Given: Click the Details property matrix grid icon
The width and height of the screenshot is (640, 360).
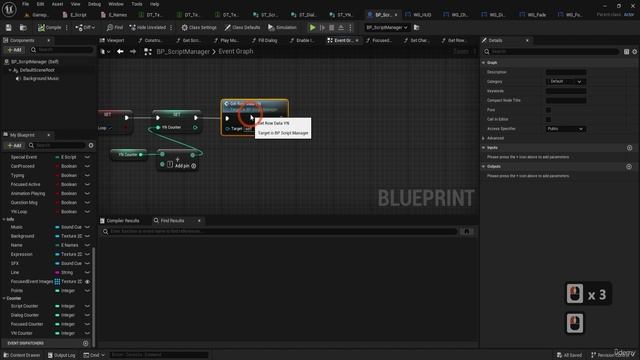Looking at the screenshot, I should point(626,52).
